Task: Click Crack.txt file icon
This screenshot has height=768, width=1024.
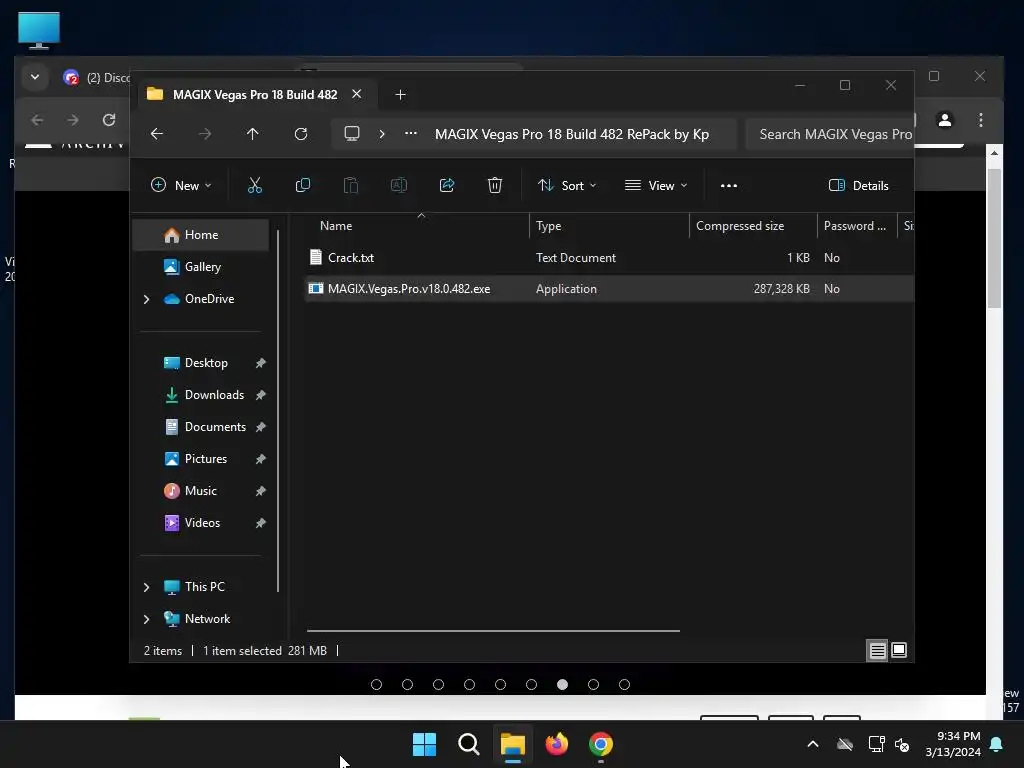Action: point(316,257)
